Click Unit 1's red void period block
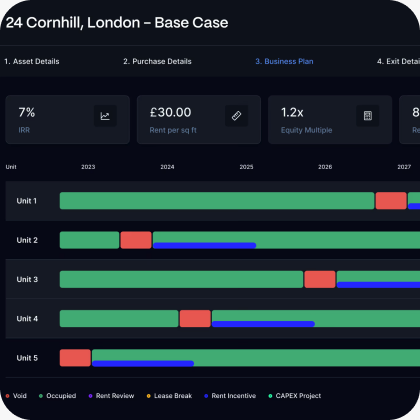This screenshot has width=420, height=420. (391, 201)
